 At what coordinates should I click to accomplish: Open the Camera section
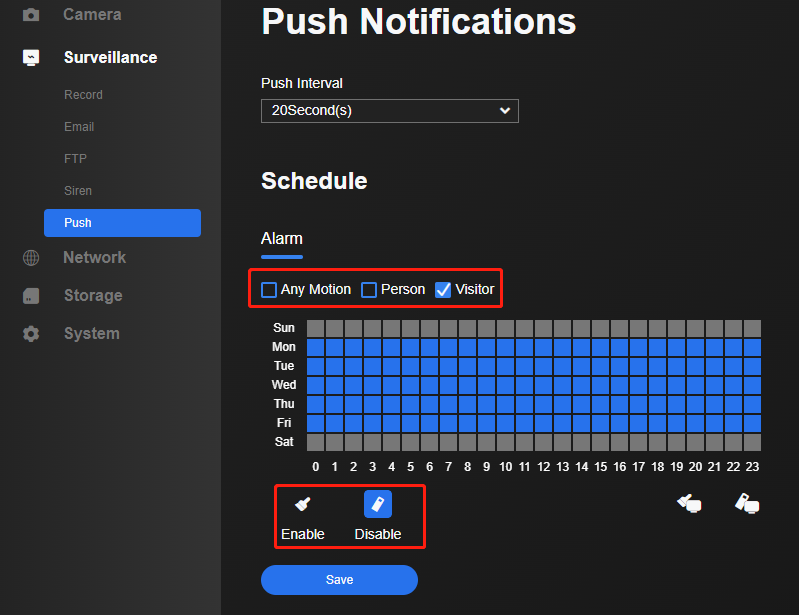[92, 15]
